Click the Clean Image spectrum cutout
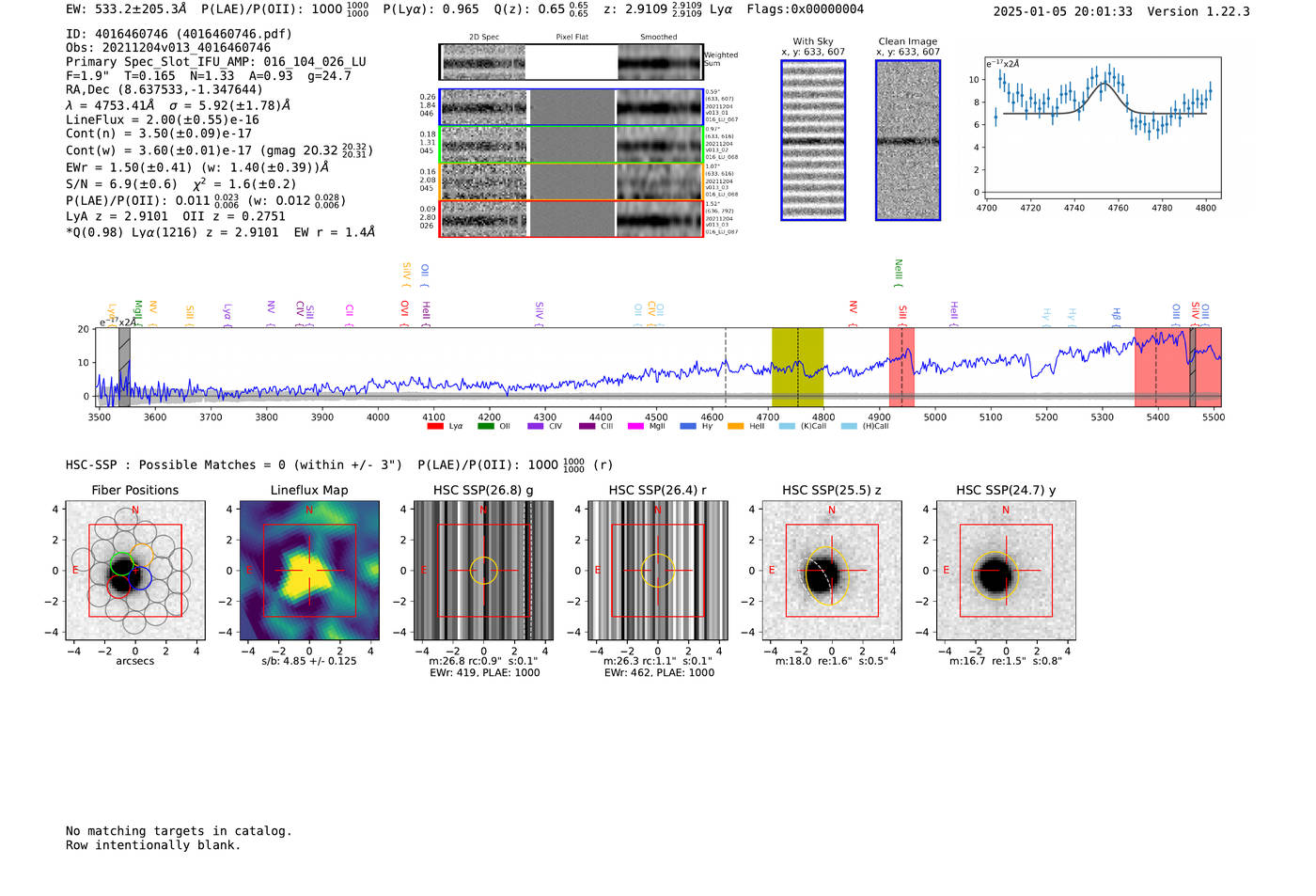The height and width of the screenshot is (896, 1316). (x=908, y=140)
